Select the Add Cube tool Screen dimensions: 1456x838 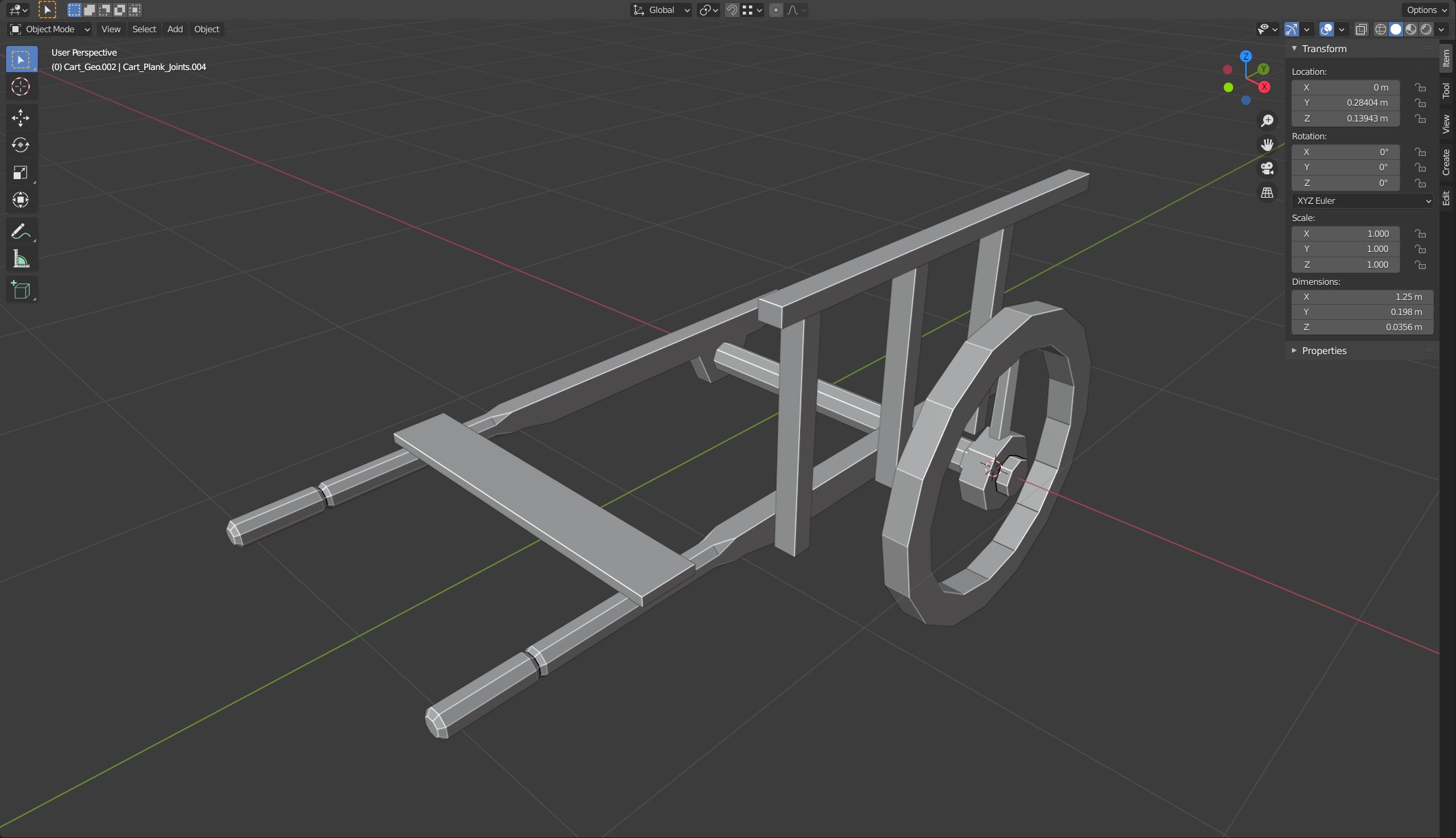pyautogui.click(x=21, y=290)
